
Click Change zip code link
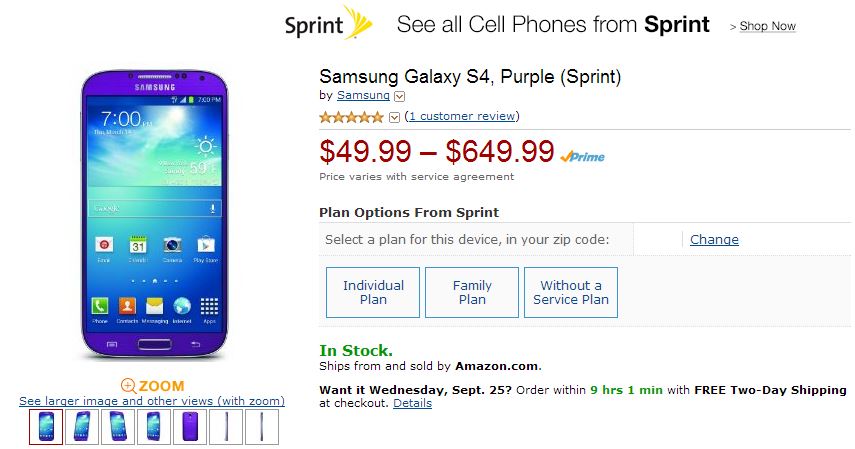(714, 240)
